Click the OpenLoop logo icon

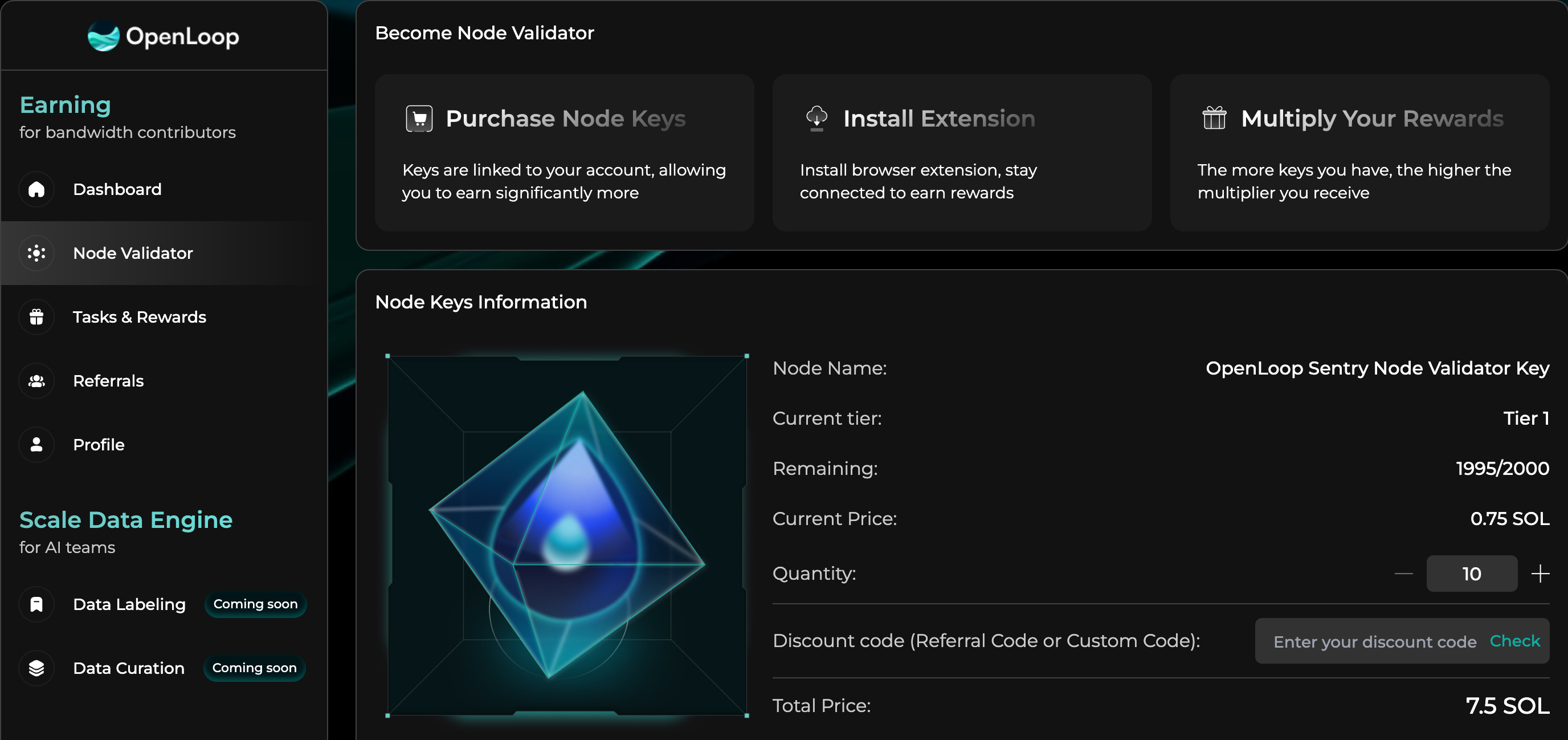coord(104,36)
